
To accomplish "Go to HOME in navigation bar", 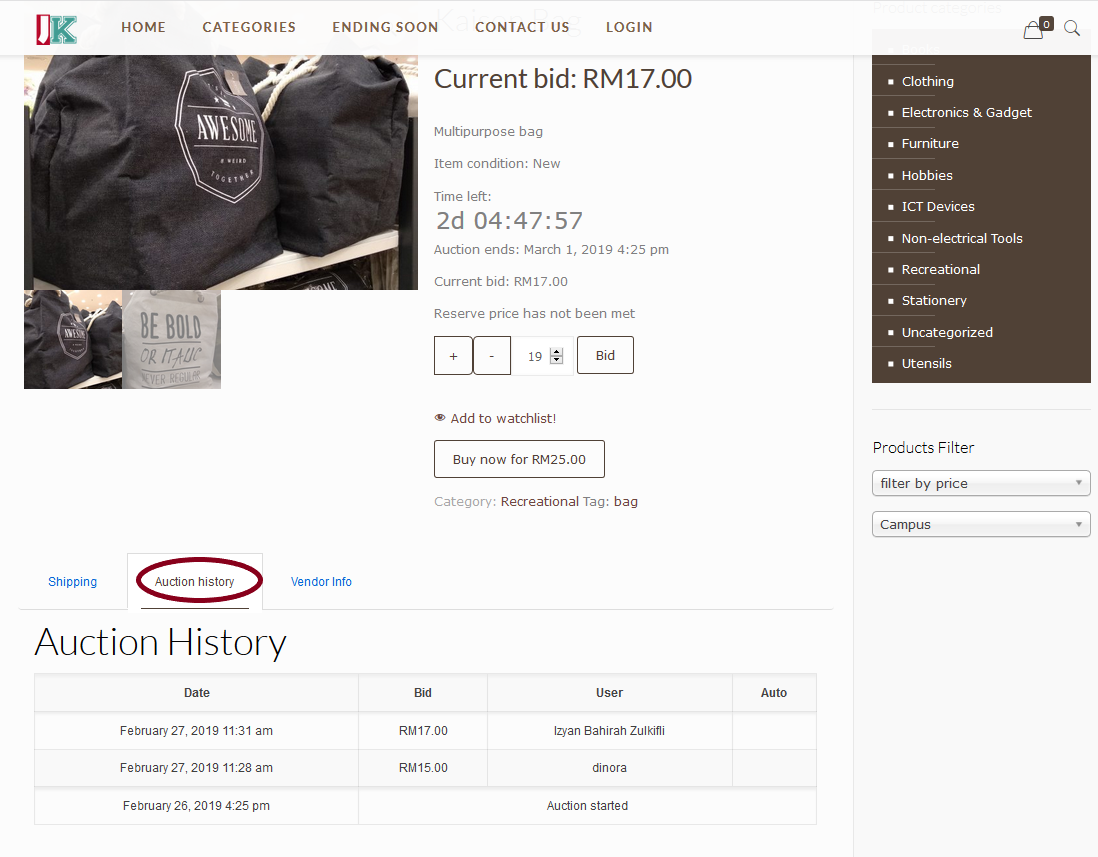I will [144, 27].
